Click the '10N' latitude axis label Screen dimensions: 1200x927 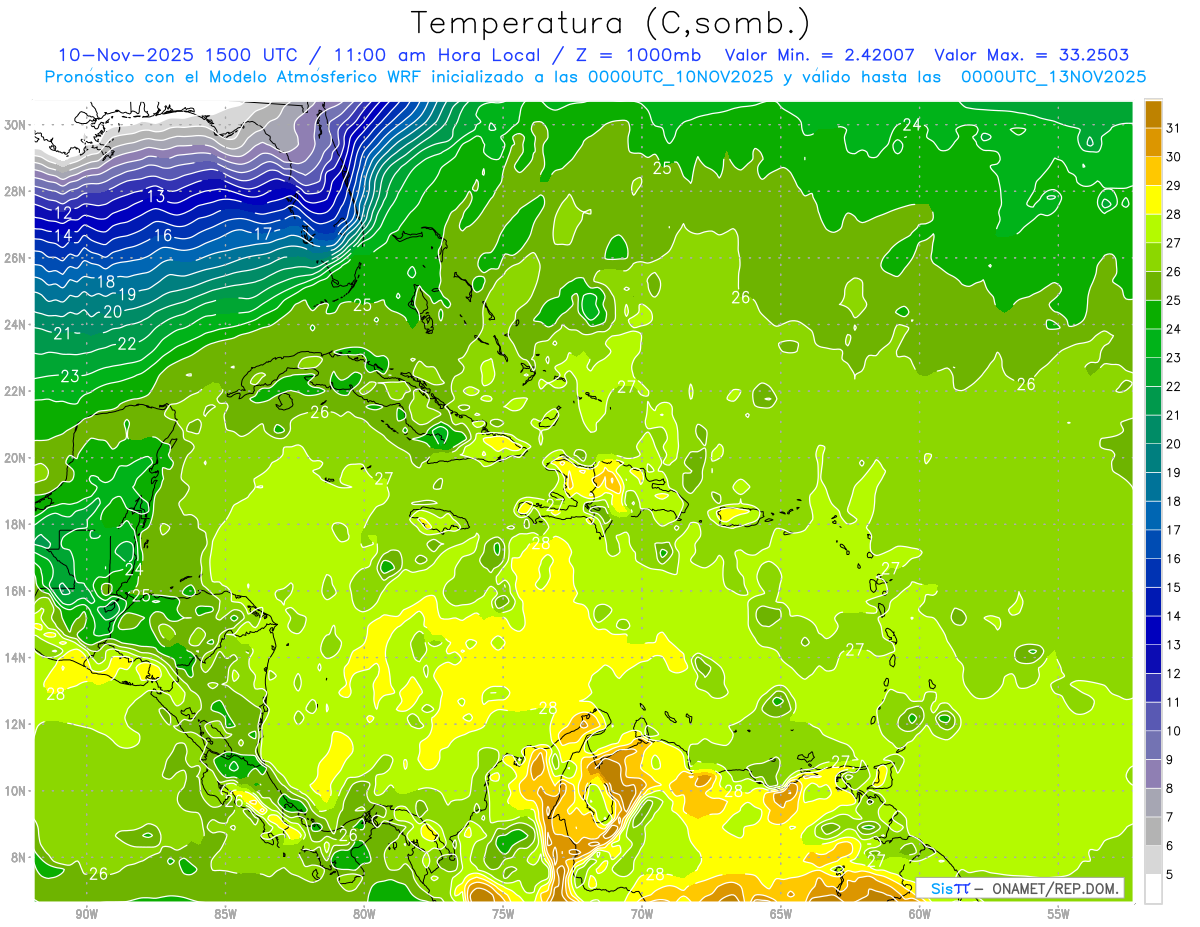[x=15, y=791]
